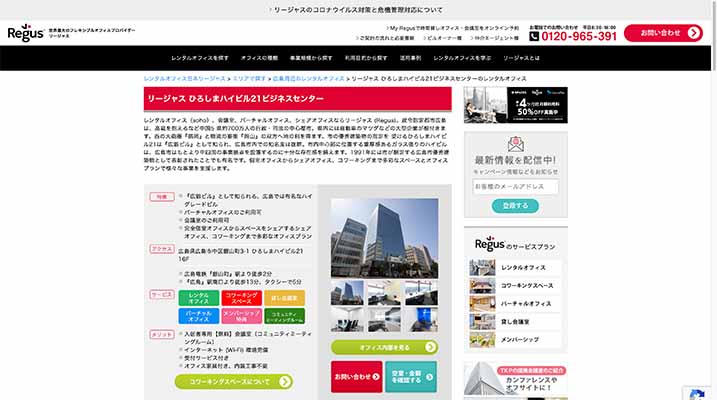The width and height of the screenshot is (717, 400).
Task: Open 貸し会議室 in sidebar service plans
Action: click(515, 322)
